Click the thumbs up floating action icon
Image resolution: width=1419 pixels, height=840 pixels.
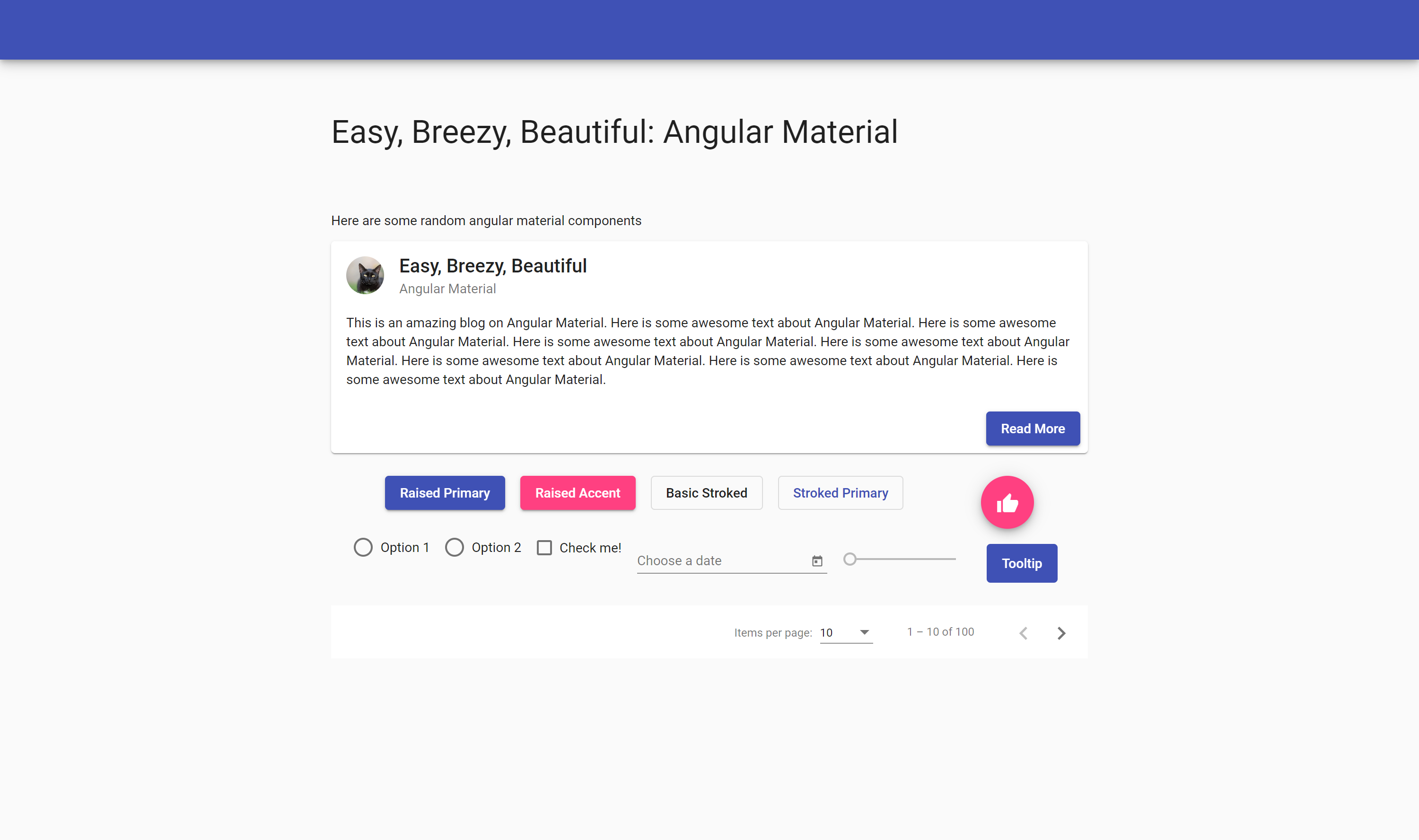coord(1007,503)
